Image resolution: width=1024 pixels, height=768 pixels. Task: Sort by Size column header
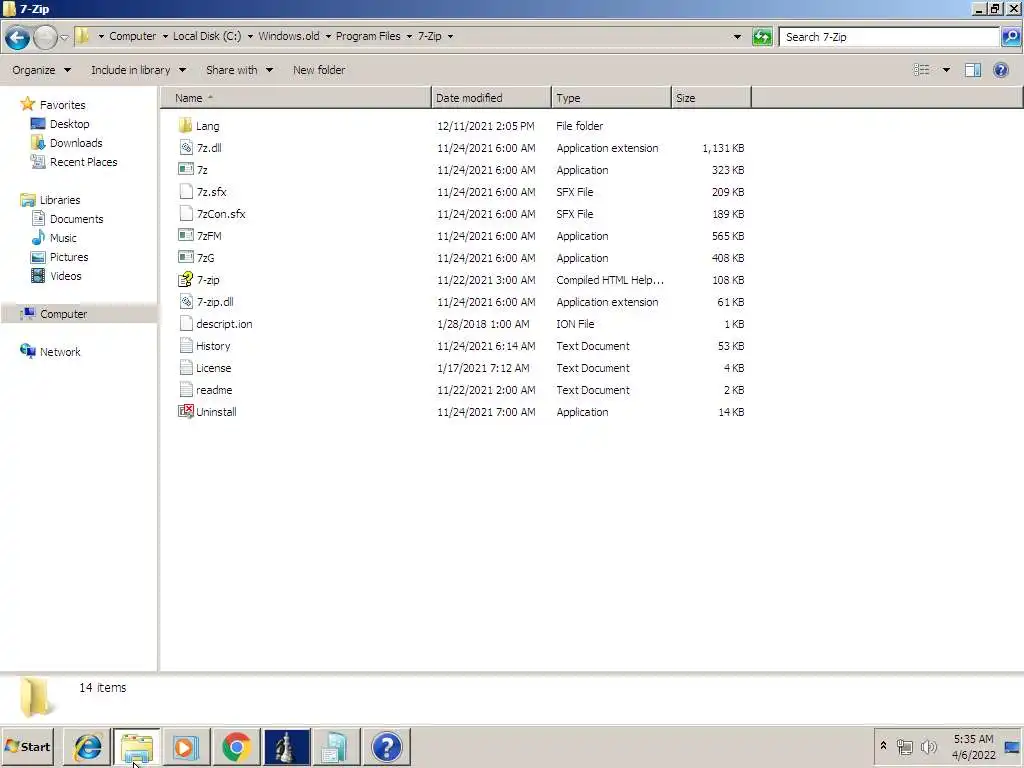click(x=711, y=98)
